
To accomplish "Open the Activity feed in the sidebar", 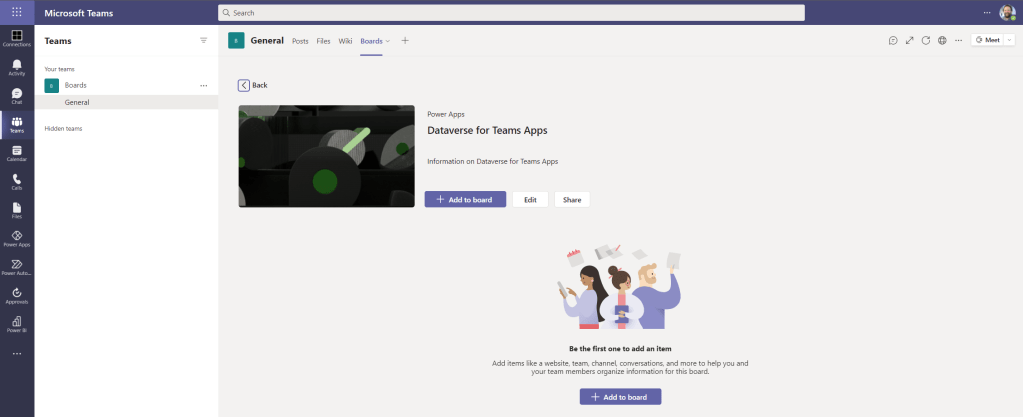I will [17, 67].
